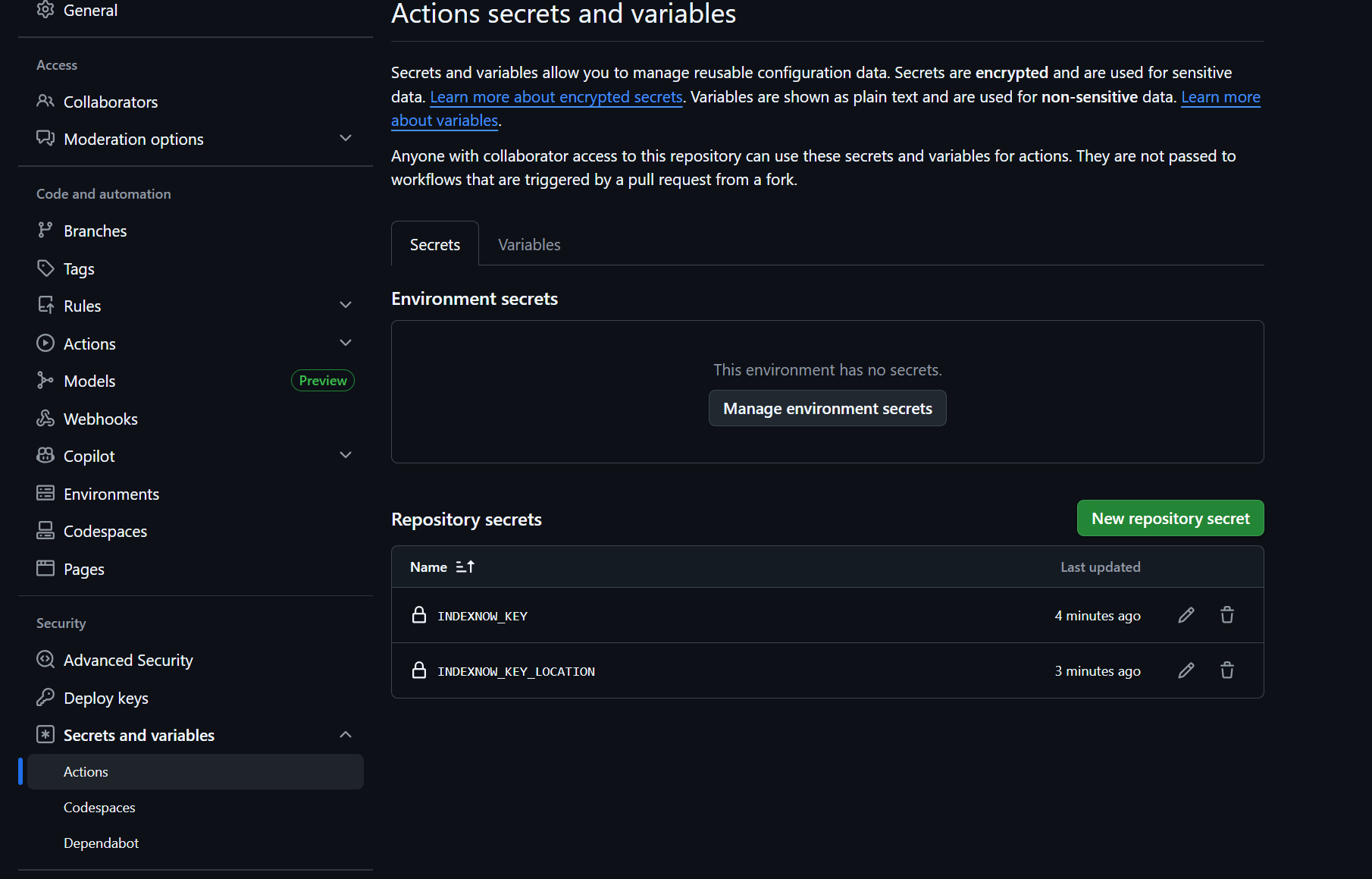This screenshot has height=879, width=1372.
Task: Open Webhooks settings from the sidebar
Action: coord(100,419)
